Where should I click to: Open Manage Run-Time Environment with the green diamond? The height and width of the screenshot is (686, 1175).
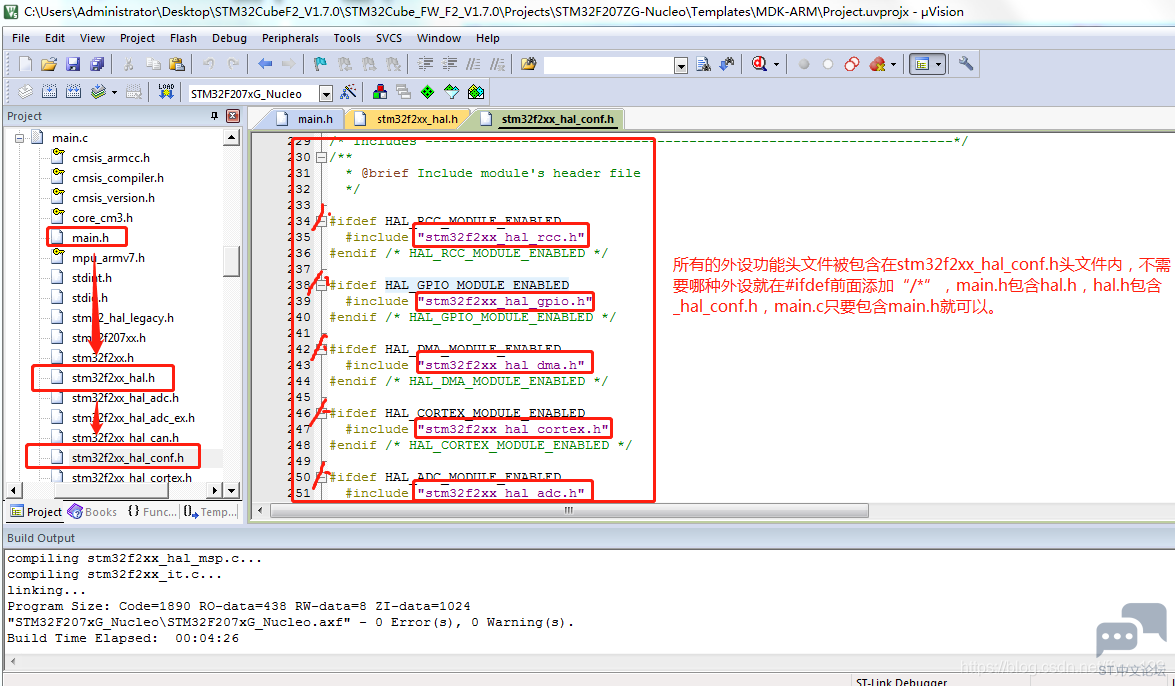(427, 92)
